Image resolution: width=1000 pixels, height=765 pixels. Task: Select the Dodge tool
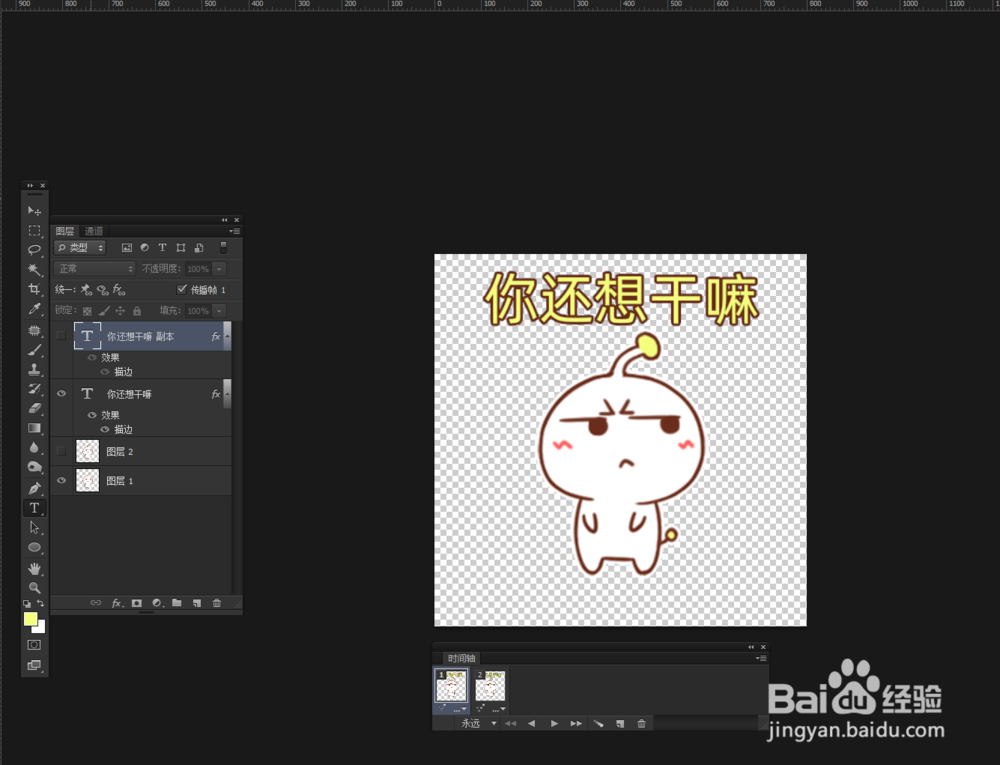pos(34,467)
